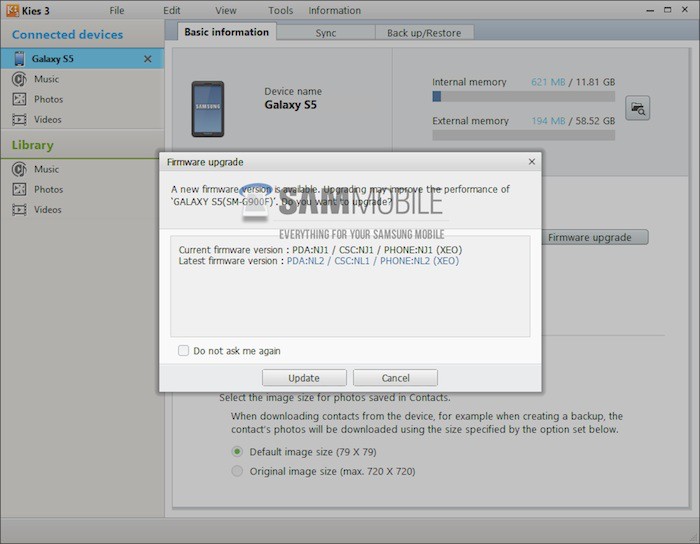Switch to the Sync tab
Image resolution: width=700 pixels, height=544 pixels.
coord(326,33)
